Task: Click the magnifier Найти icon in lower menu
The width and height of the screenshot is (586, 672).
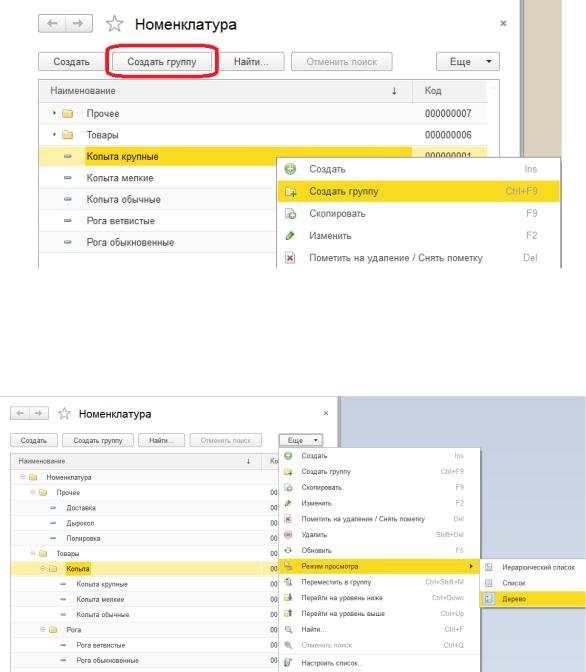Action: pyautogui.click(x=288, y=630)
